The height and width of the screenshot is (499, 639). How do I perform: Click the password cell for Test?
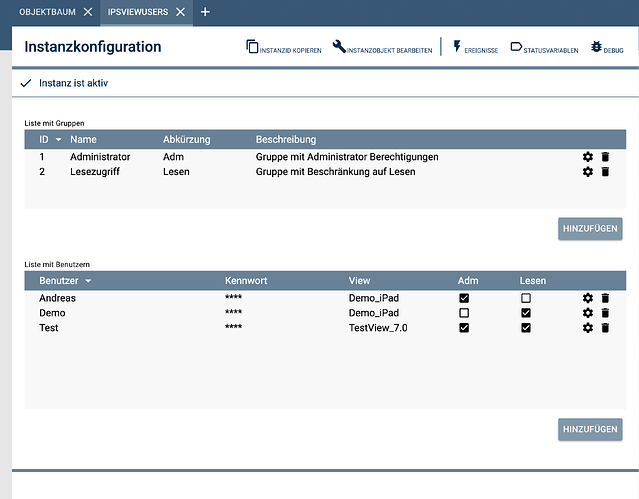click(x=233, y=327)
